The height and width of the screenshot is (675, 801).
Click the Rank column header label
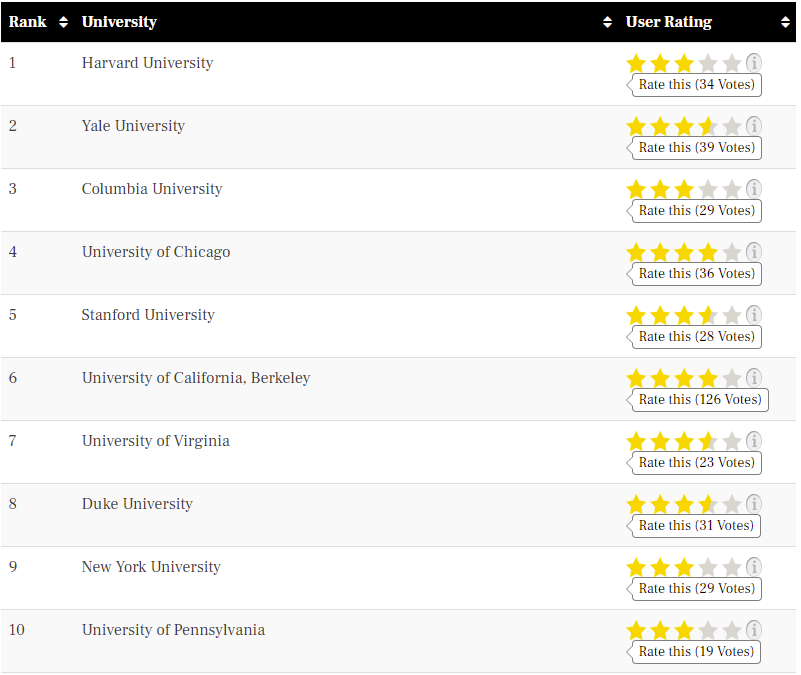click(28, 22)
